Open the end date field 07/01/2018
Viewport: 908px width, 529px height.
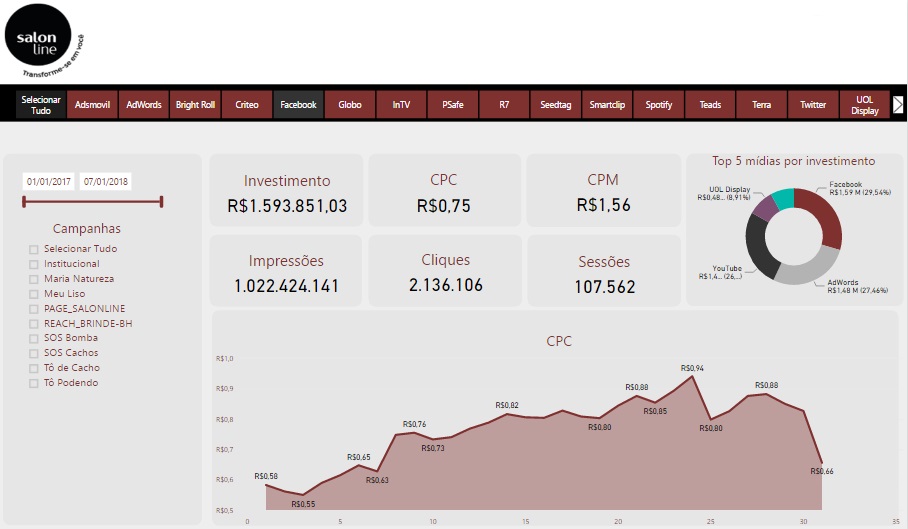105,182
